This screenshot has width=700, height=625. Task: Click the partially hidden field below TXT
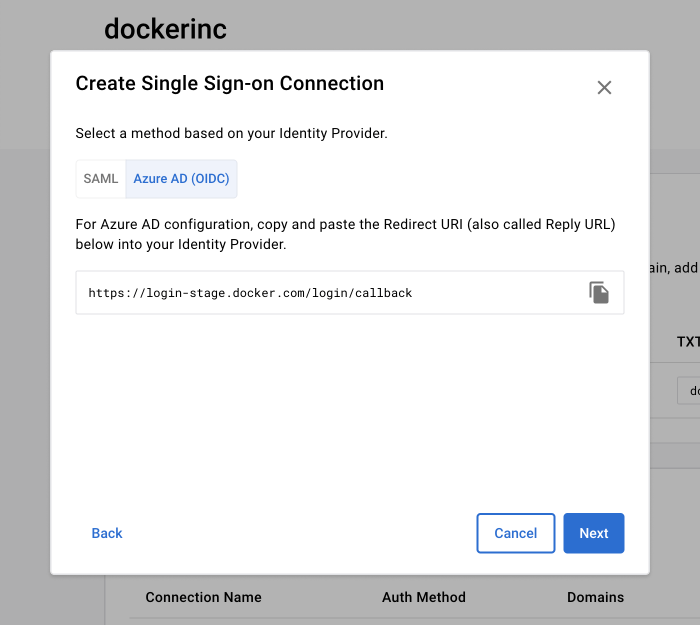688,391
